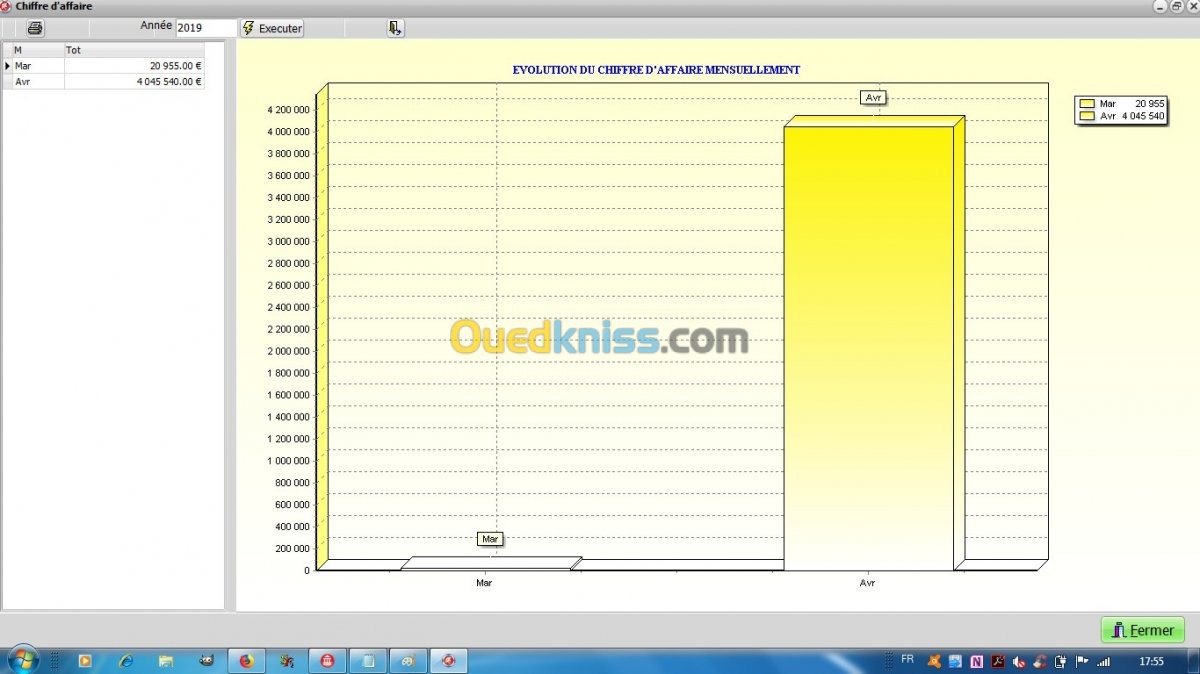
Task: Click the Action Center flag icon in the tray
Action: [x=1082, y=660]
